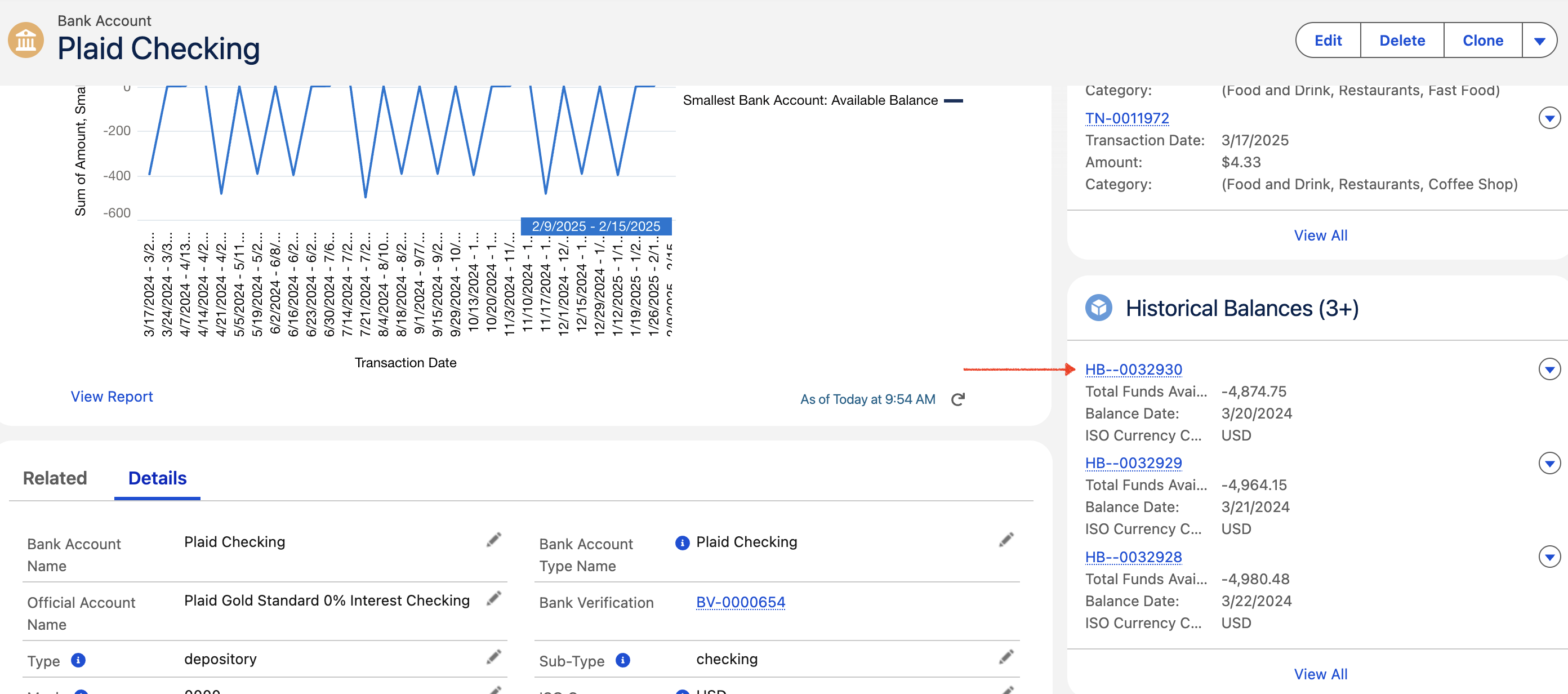Click balance date 3/22/2024
The image size is (1568, 694).
tap(1257, 601)
